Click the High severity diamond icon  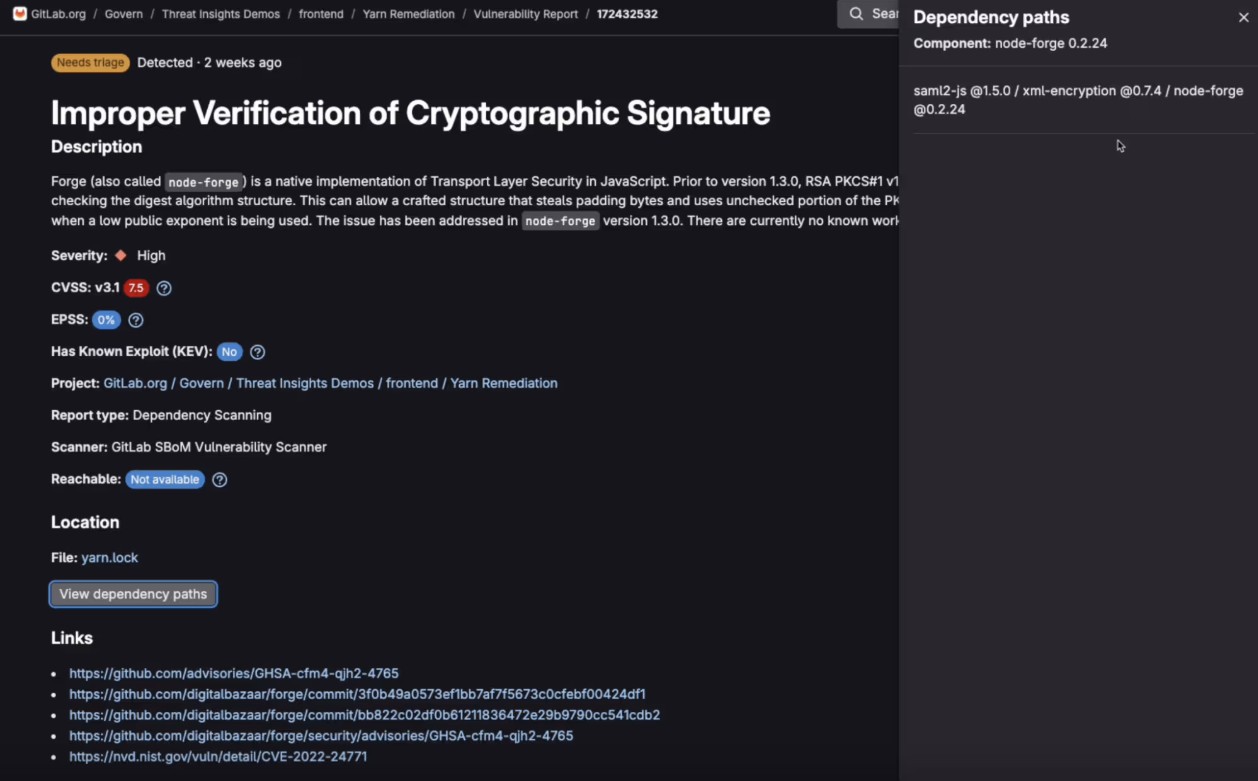pos(121,256)
